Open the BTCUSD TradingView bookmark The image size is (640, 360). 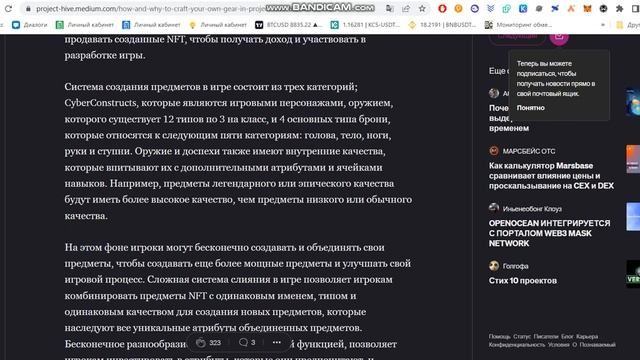(x=289, y=25)
